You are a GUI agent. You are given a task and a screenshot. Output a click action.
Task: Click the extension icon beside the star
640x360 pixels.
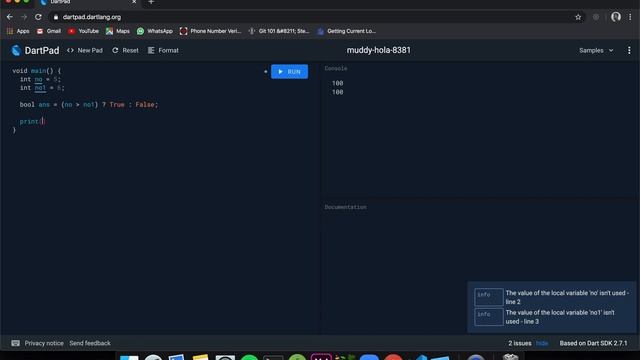click(x=596, y=17)
